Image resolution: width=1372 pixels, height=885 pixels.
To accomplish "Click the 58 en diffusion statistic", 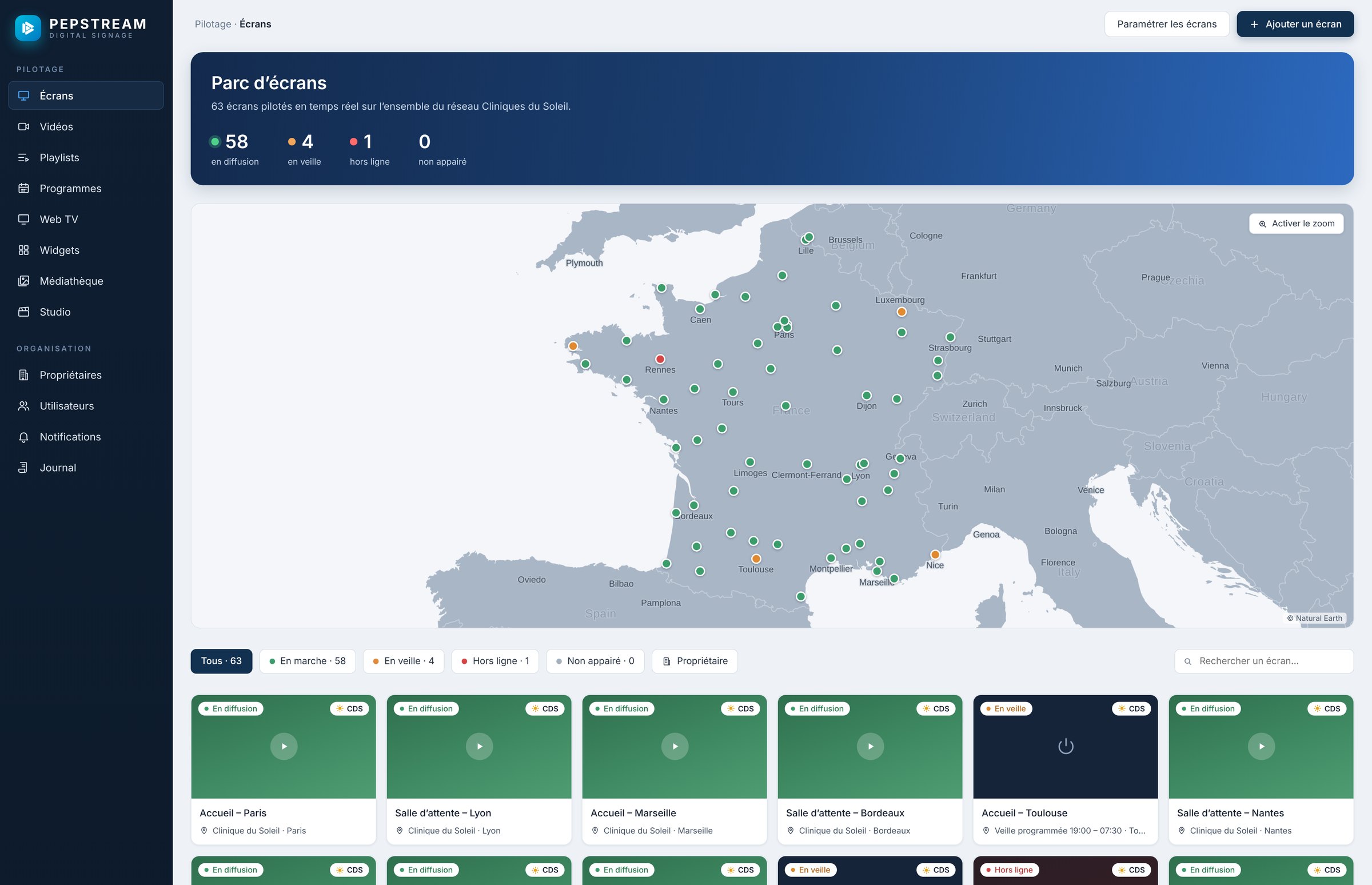I will pyautogui.click(x=234, y=149).
